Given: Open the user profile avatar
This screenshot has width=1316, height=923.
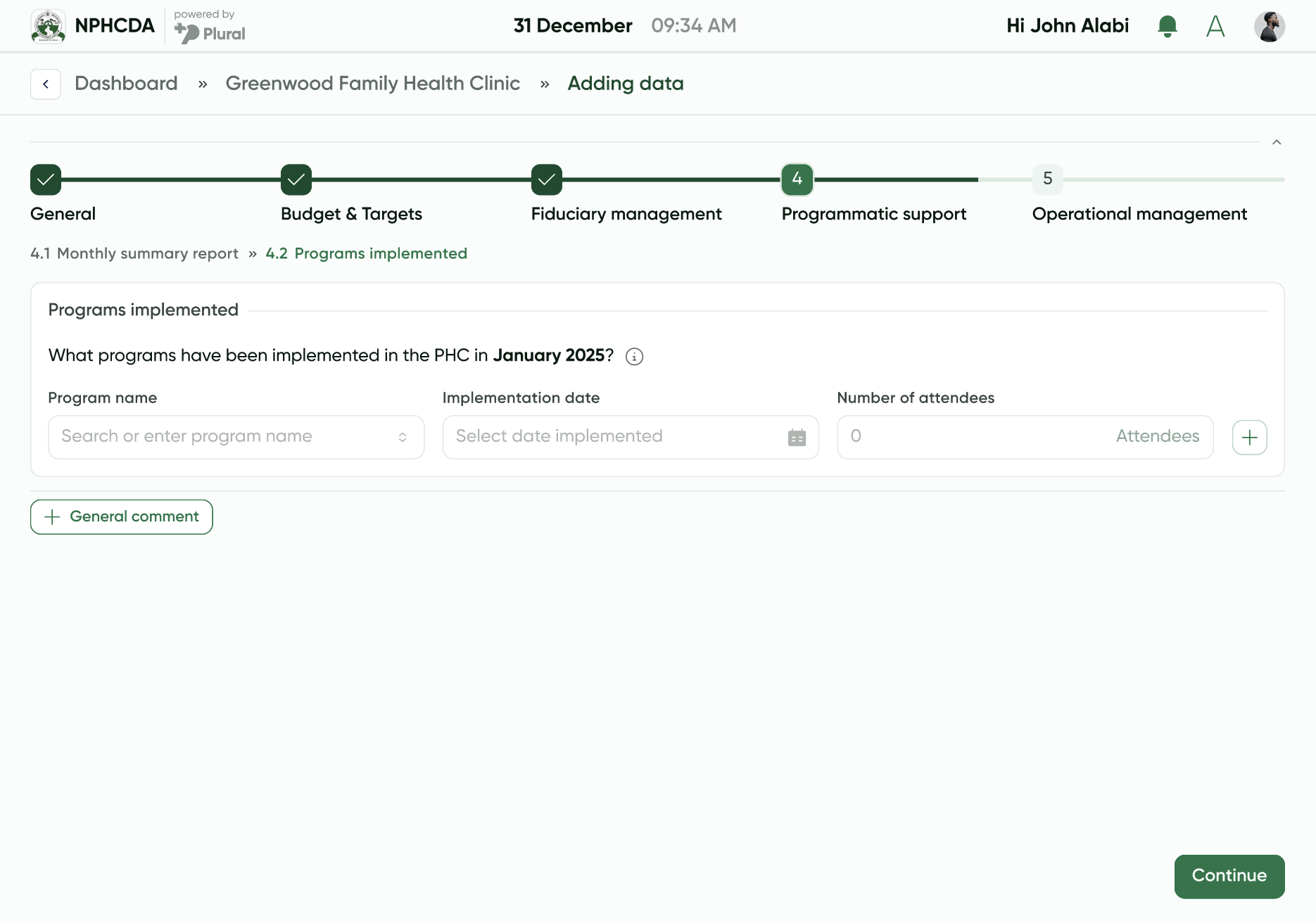Looking at the screenshot, I should pyautogui.click(x=1269, y=26).
